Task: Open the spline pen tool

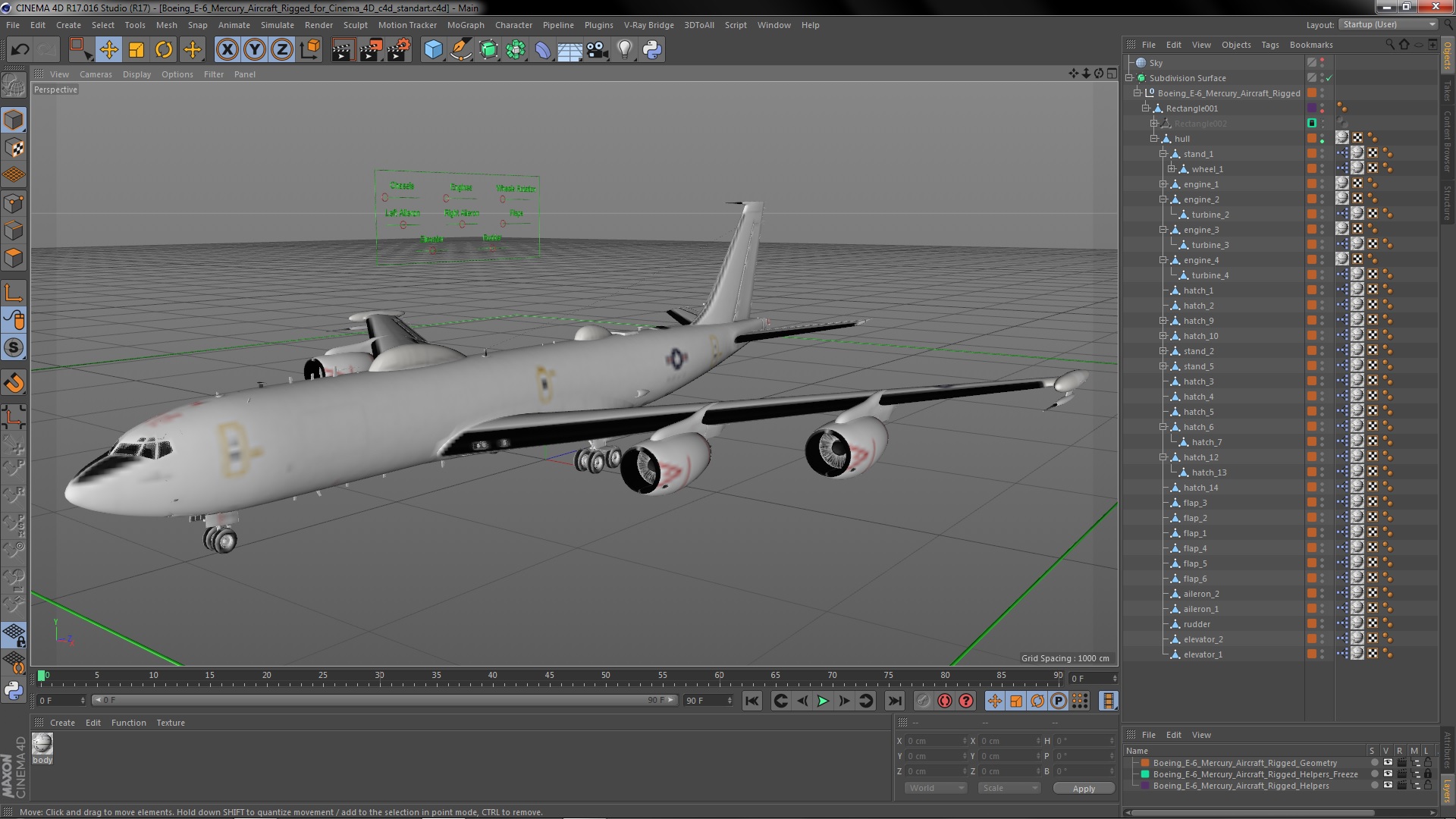Action: pyautogui.click(x=460, y=50)
